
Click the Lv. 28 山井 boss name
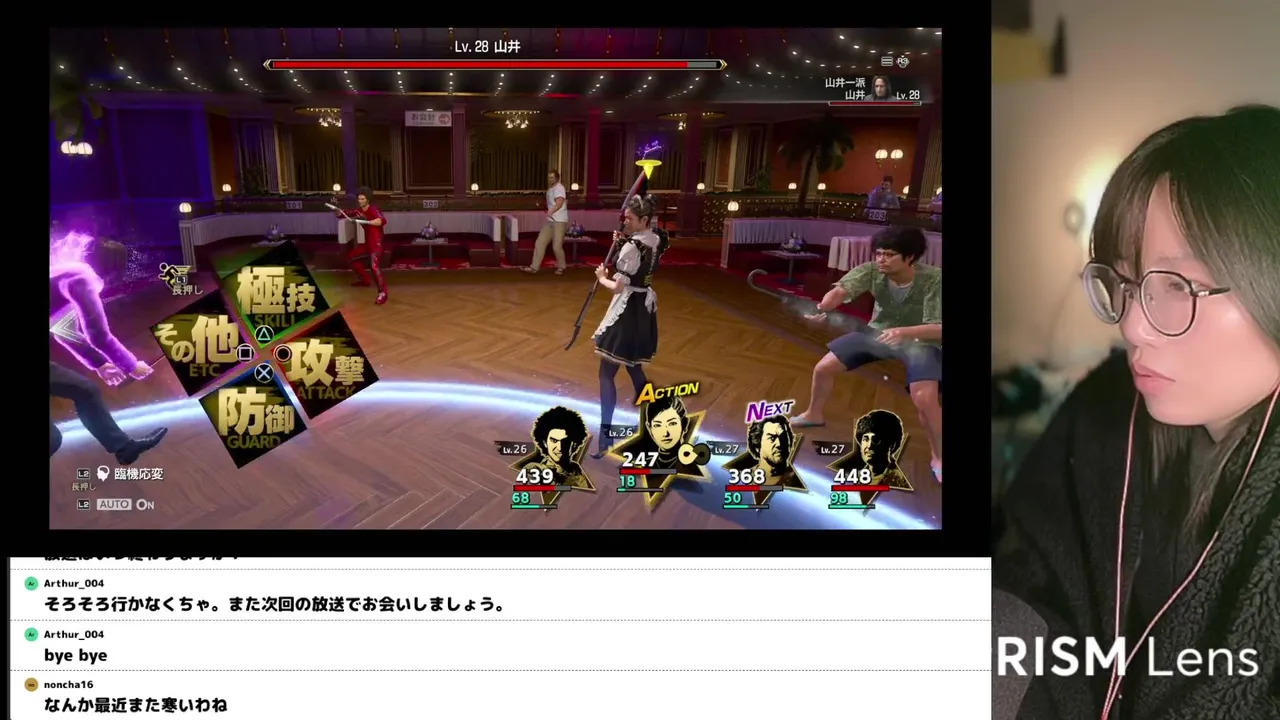click(487, 47)
